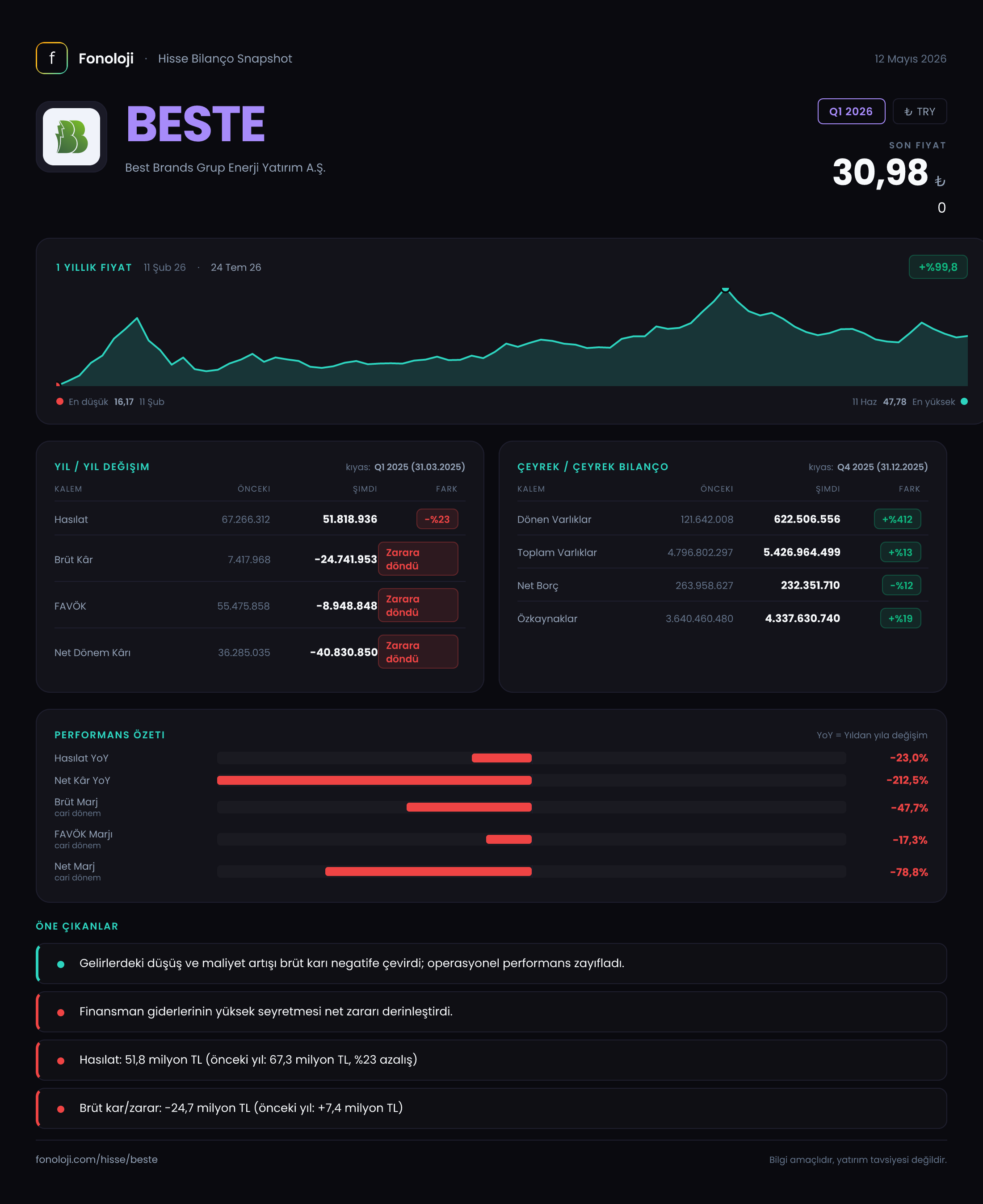Click the -8.948.848 FAVÖK value
Screen dimensions: 983x1204
pos(347,606)
